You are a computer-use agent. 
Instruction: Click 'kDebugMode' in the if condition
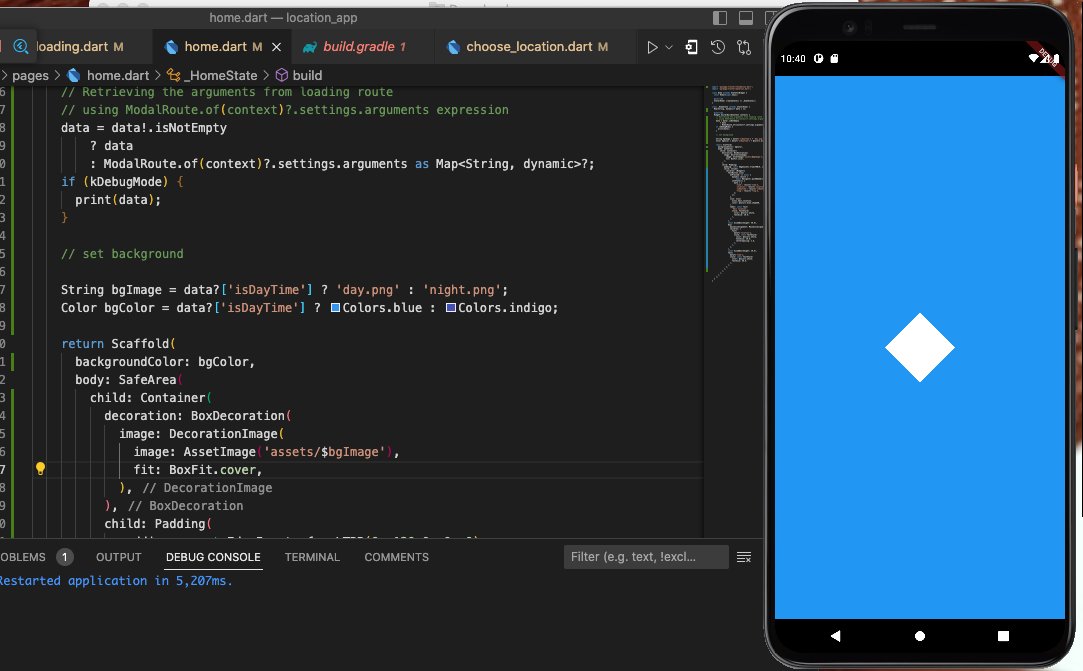pos(126,182)
